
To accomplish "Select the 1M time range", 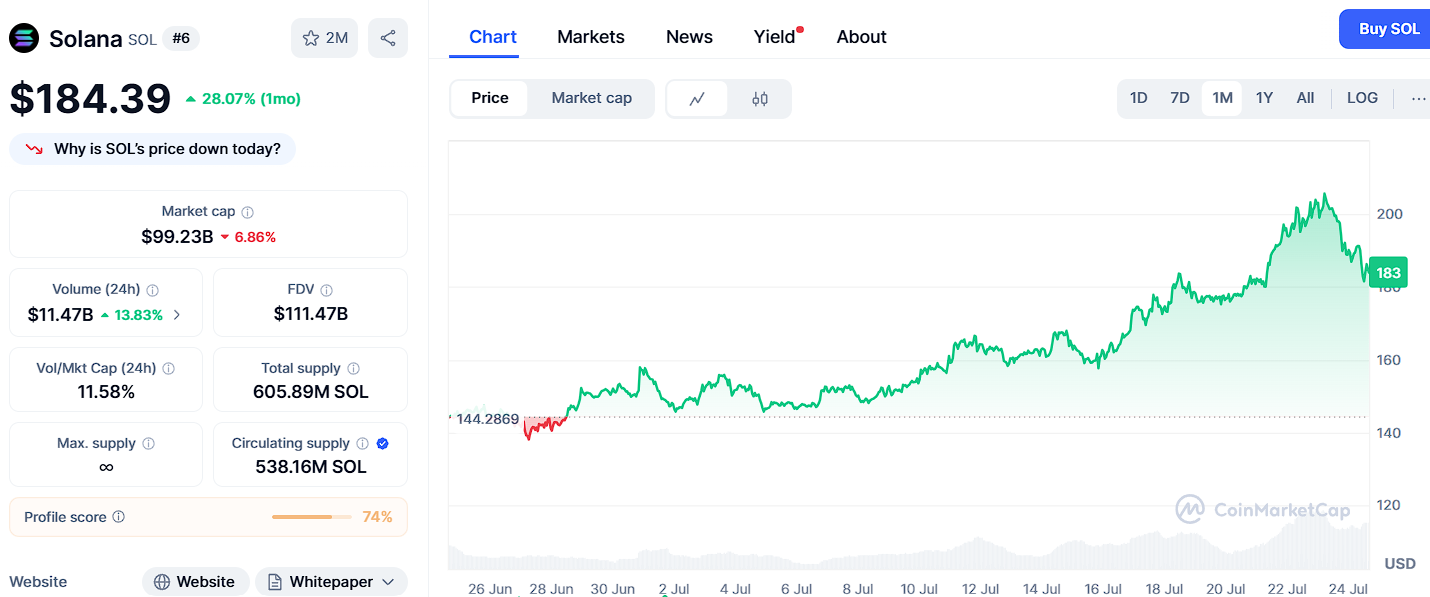I will (x=1222, y=98).
